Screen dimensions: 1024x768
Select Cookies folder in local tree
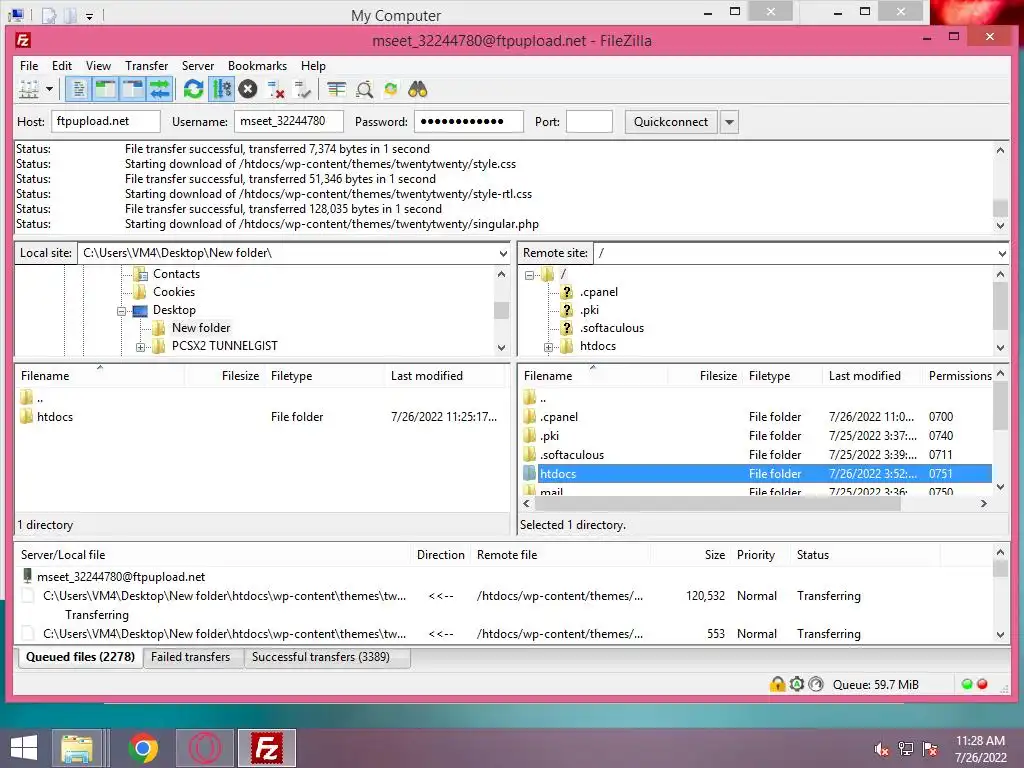pyautogui.click(x=174, y=292)
